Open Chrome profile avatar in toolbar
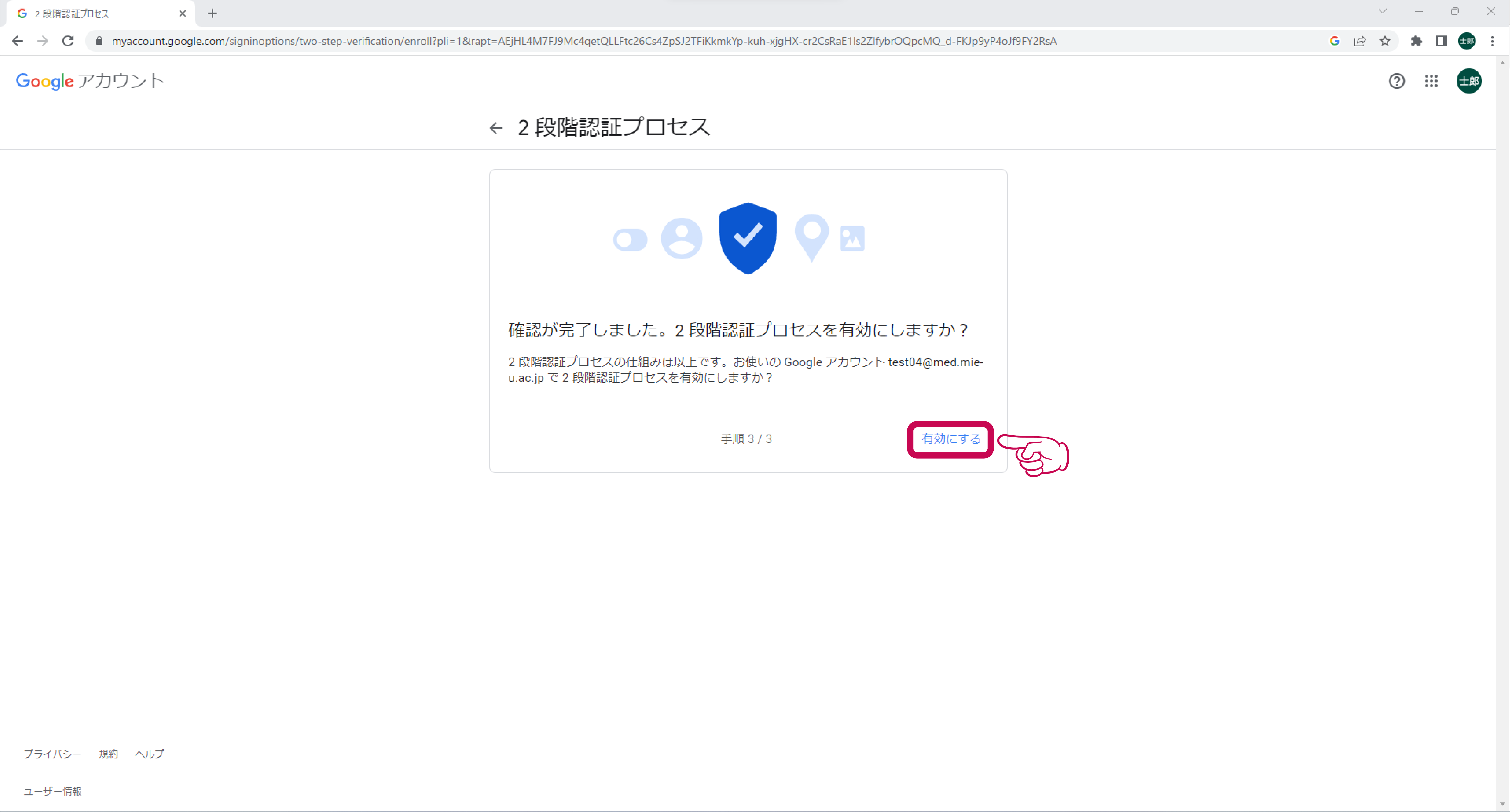Screen dimensions: 1510x812 click(x=1467, y=41)
